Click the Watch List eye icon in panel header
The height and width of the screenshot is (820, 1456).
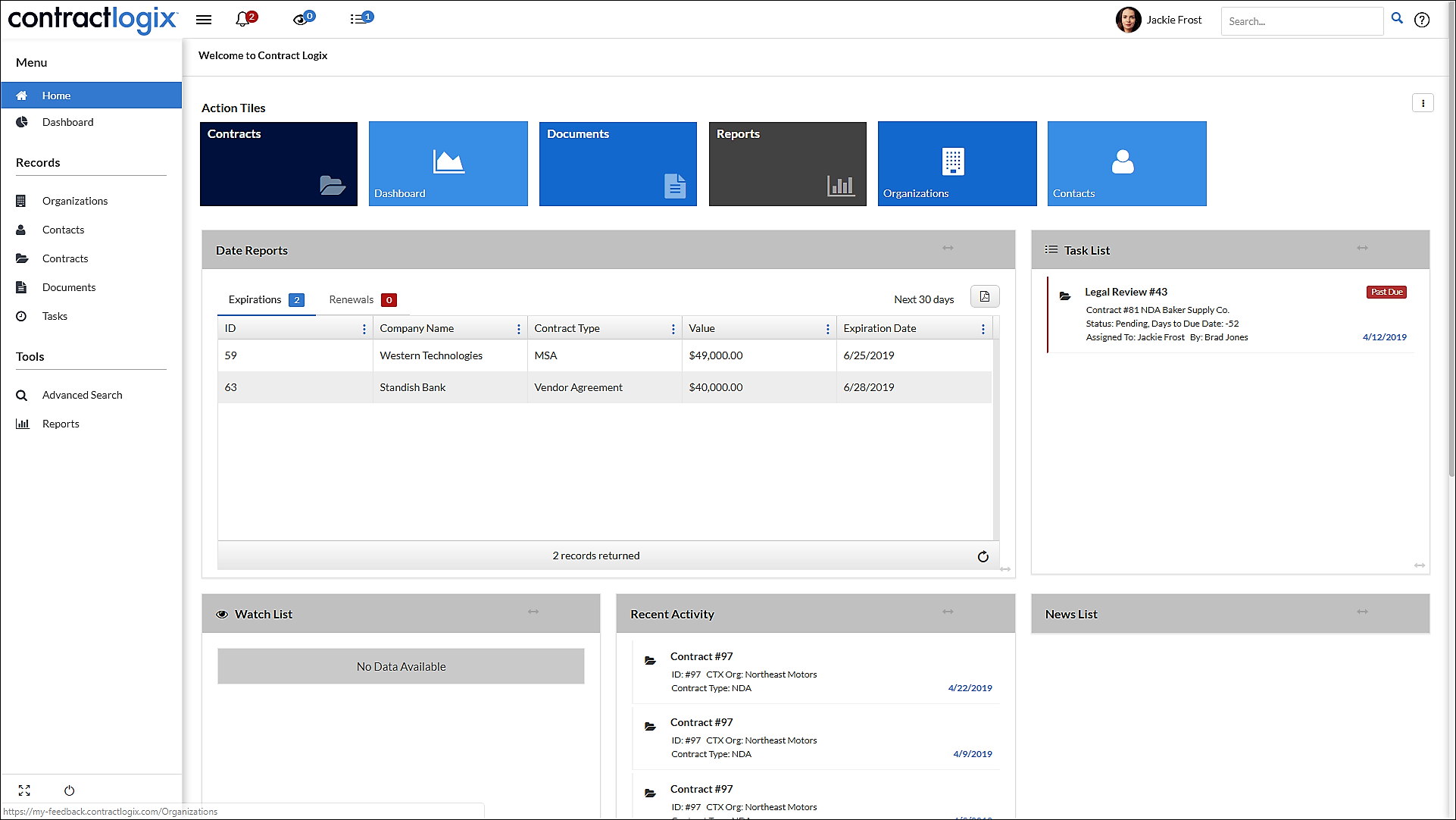coord(222,615)
